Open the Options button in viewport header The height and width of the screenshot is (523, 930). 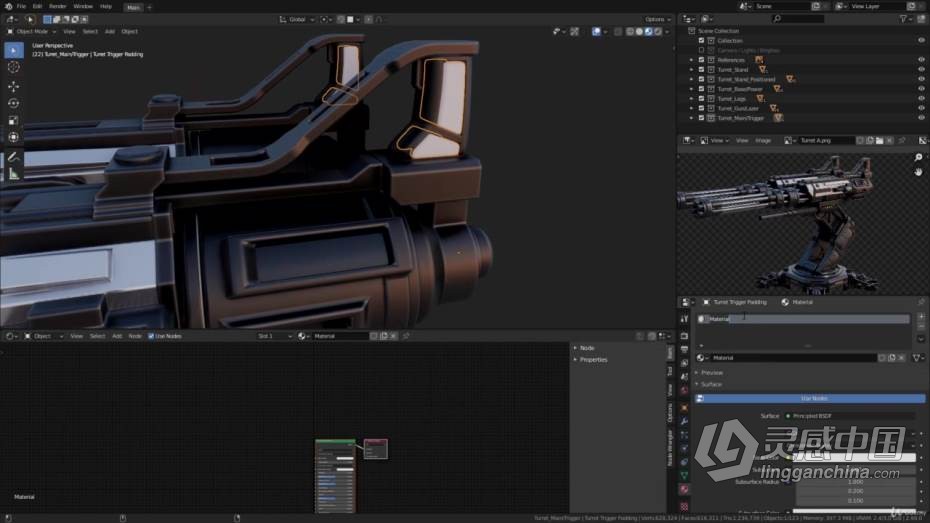coord(657,20)
